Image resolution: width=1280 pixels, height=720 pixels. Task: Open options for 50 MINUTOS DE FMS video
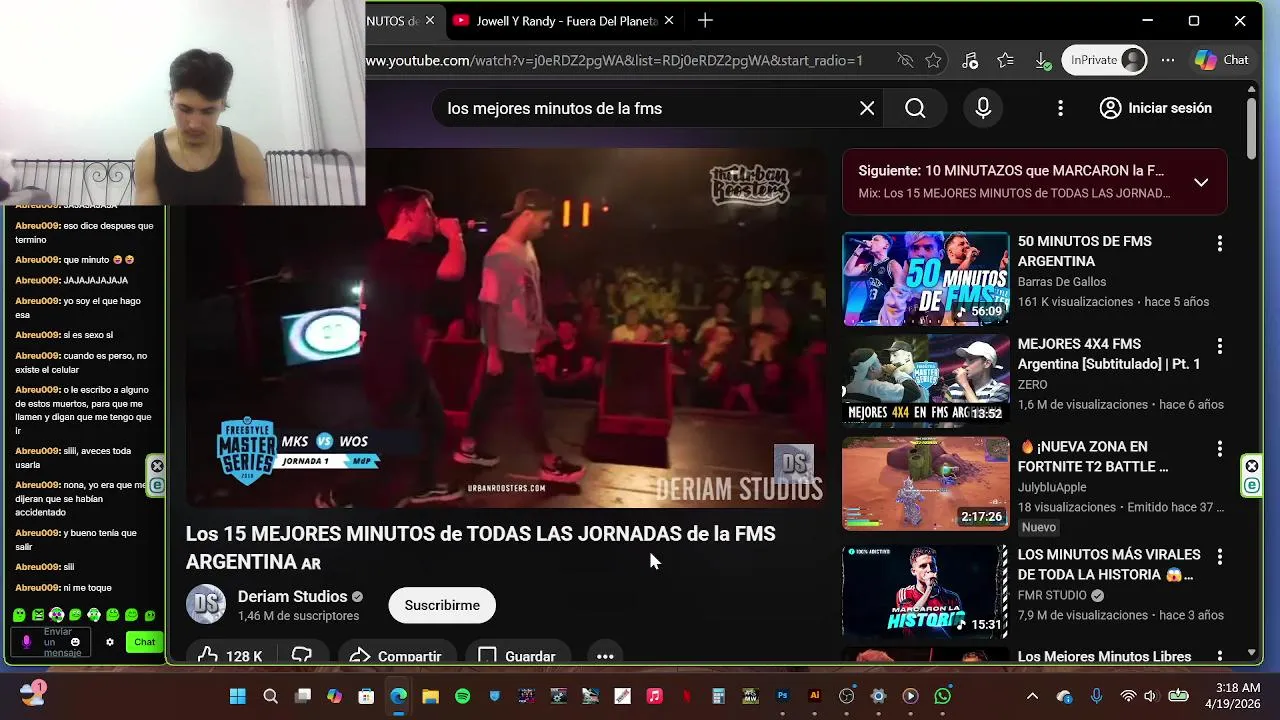click(x=1219, y=243)
